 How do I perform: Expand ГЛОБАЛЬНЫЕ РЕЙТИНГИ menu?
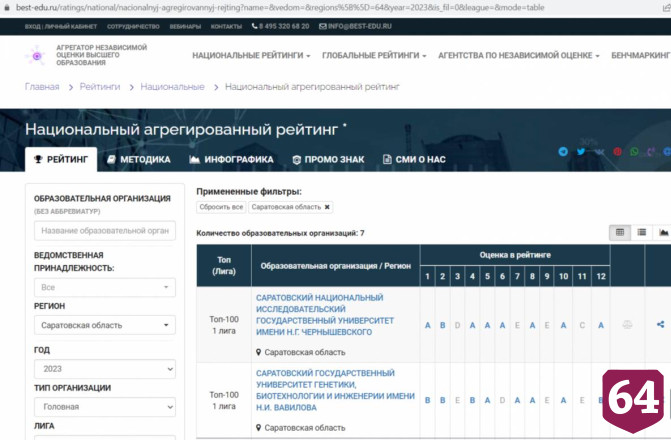[374, 56]
